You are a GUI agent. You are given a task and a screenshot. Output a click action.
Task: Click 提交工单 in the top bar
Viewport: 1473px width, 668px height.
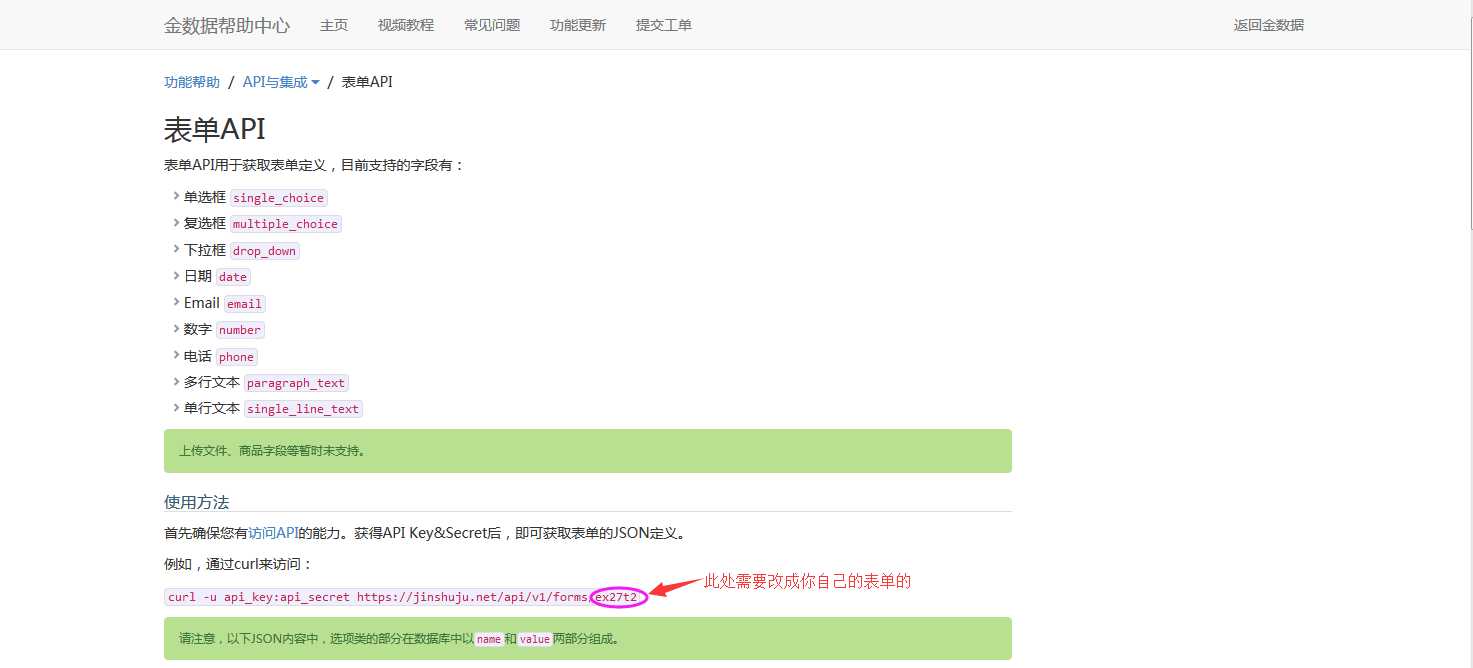664,25
